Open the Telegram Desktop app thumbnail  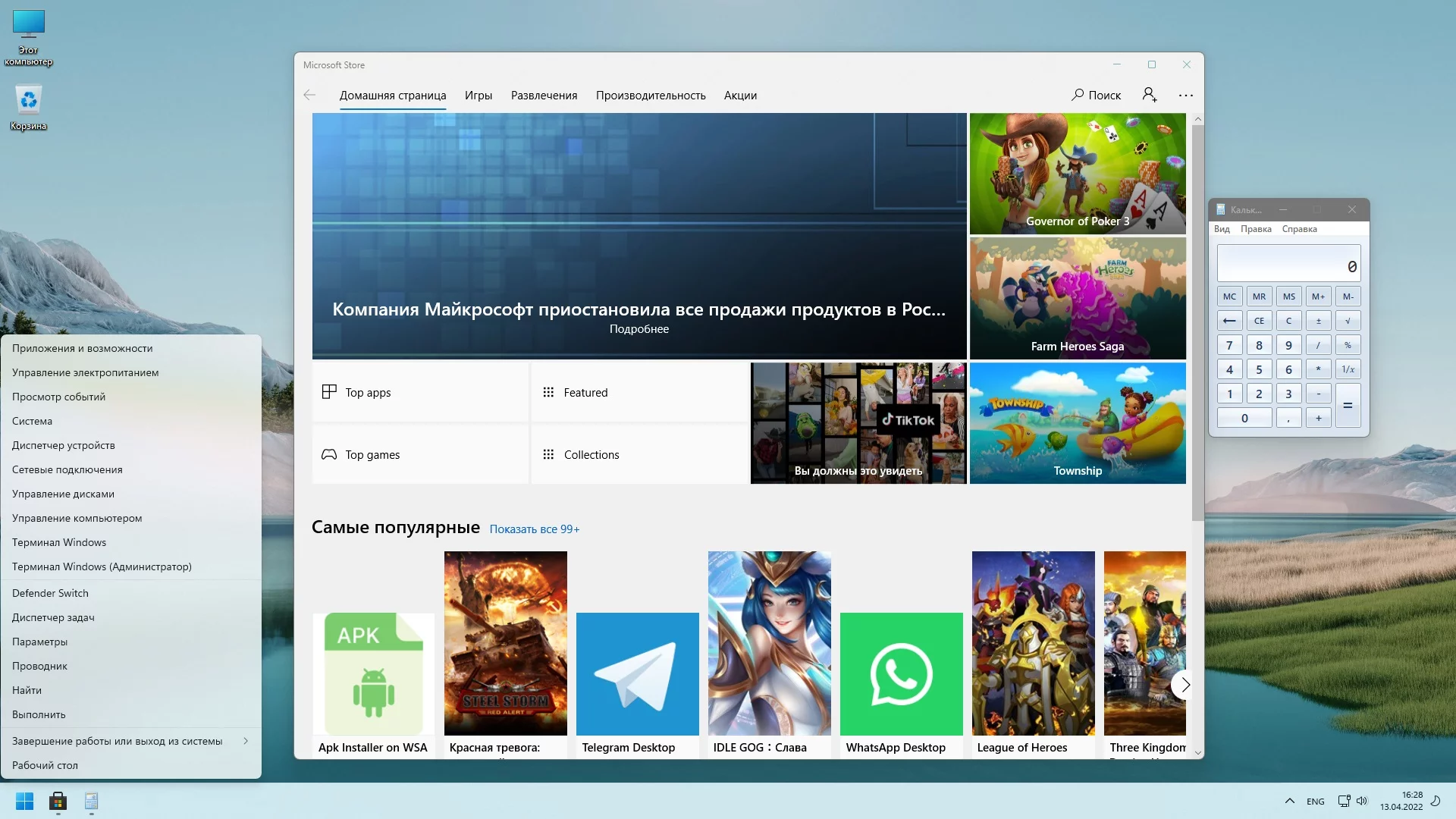[x=637, y=673]
